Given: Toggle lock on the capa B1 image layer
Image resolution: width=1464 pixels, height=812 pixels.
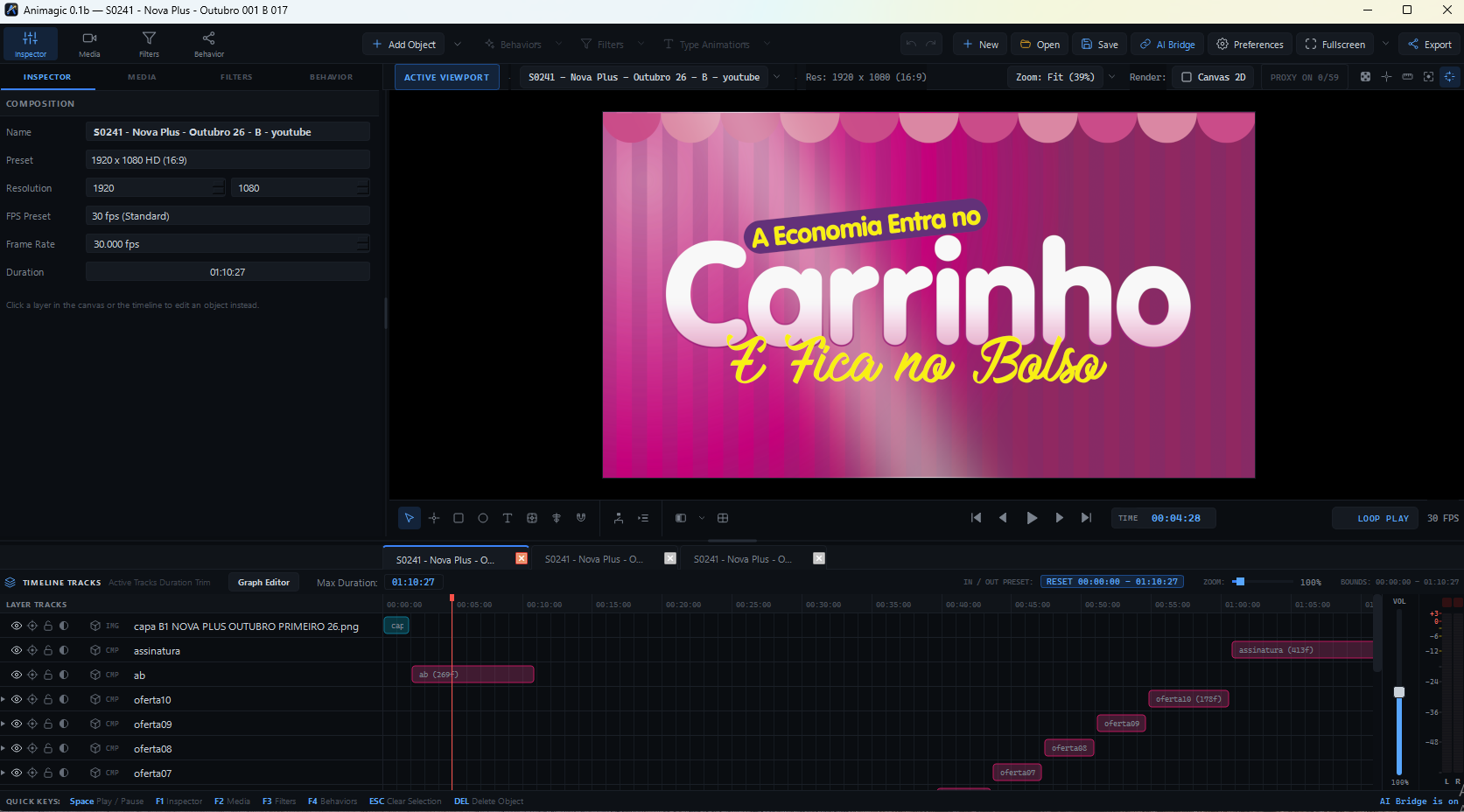Looking at the screenshot, I should [48, 626].
